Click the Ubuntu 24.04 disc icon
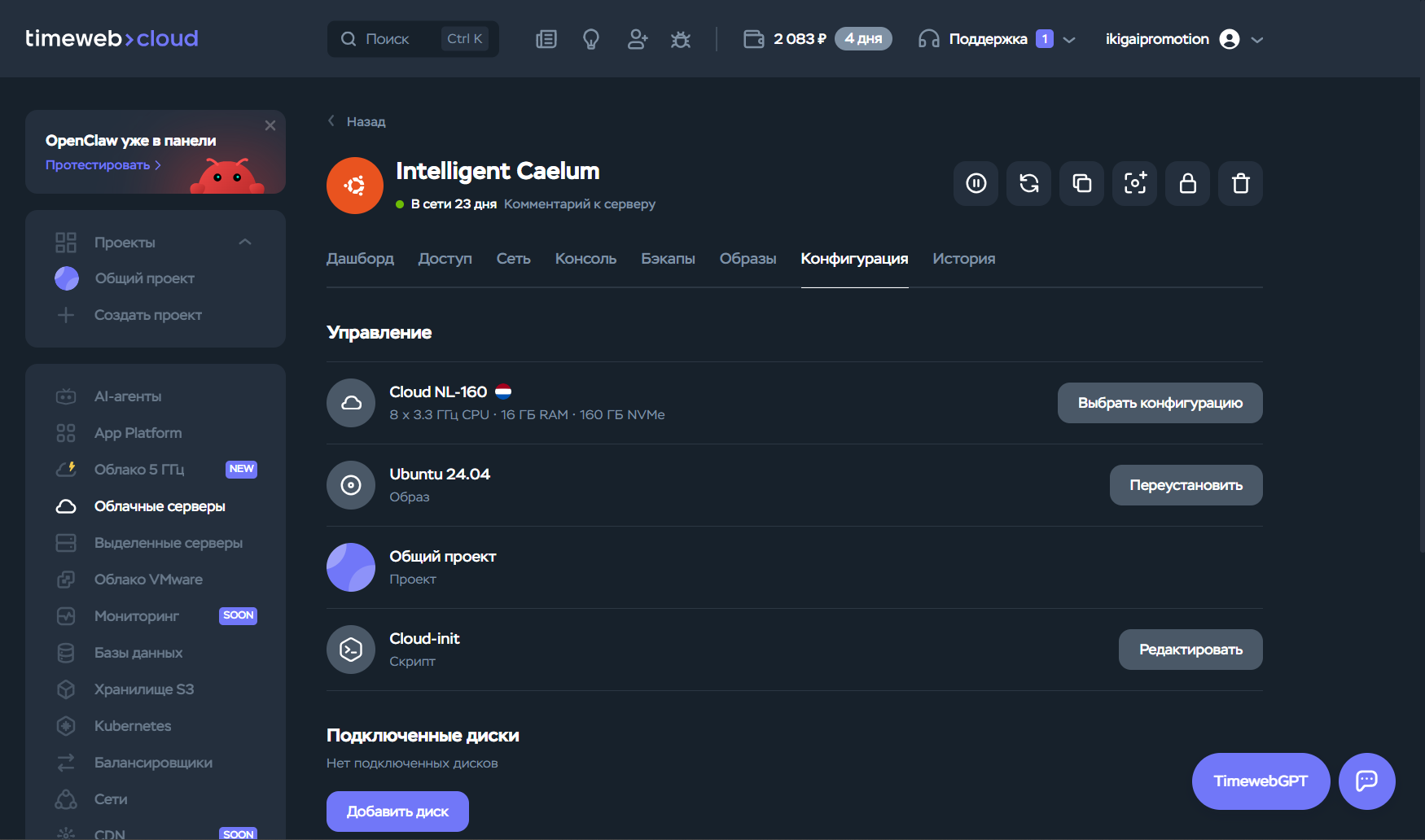This screenshot has width=1425, height=840. coord(351,485)
